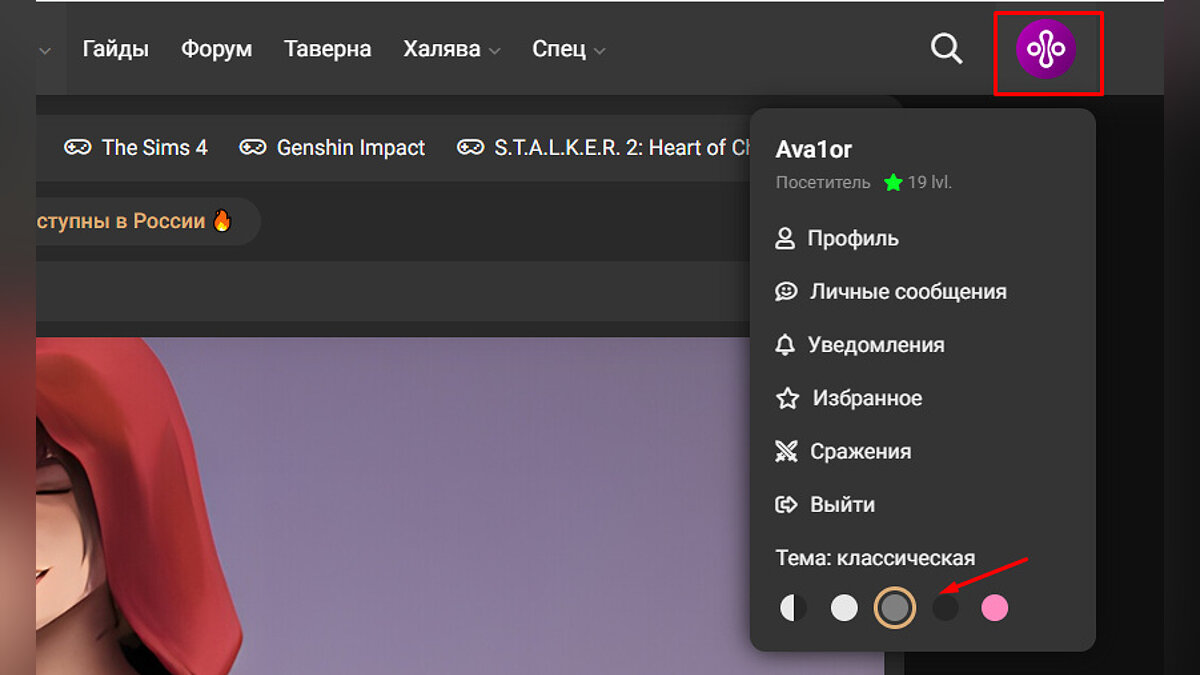Open the Гайды navigation item

[116, 49]
